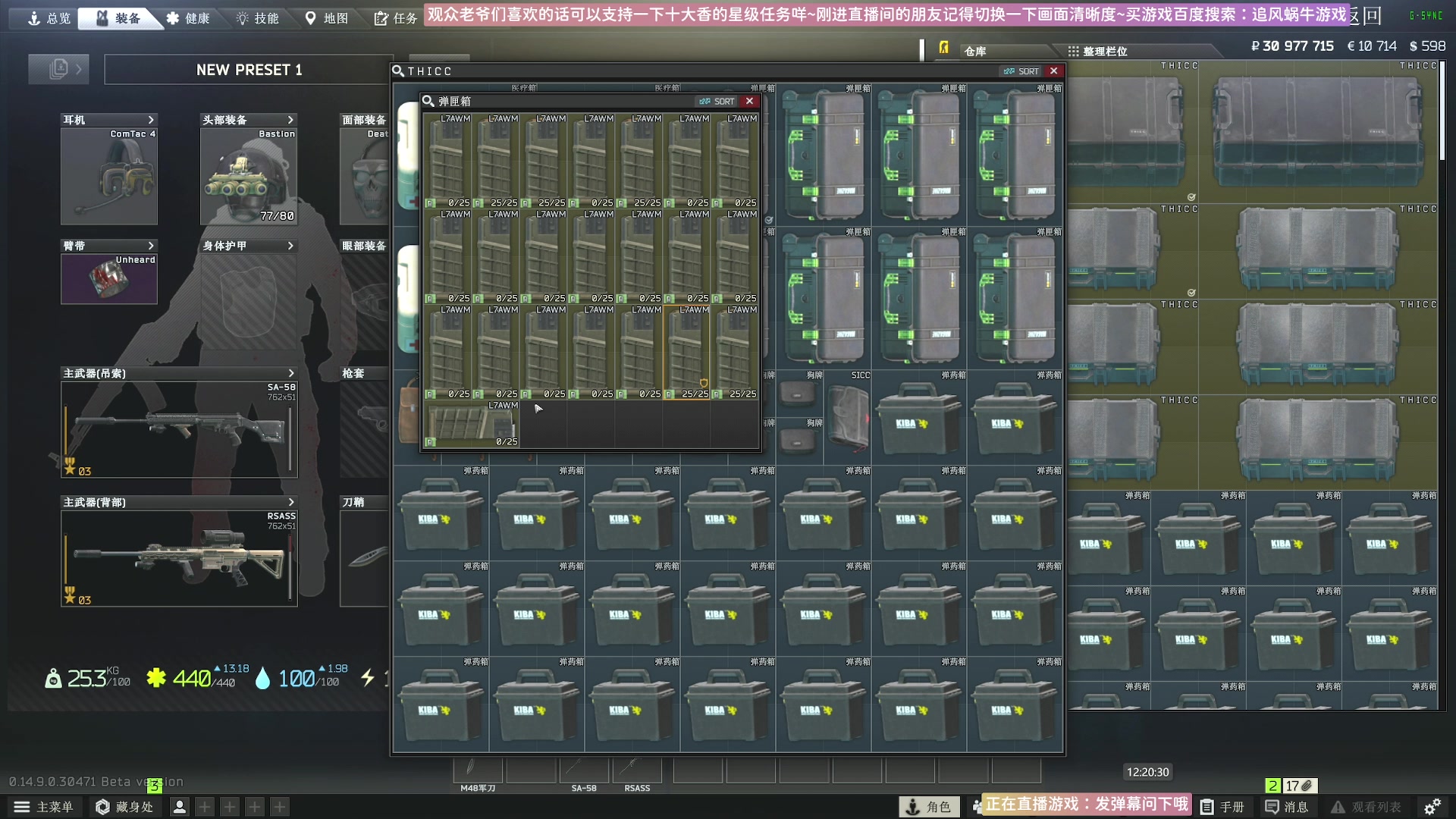Image resolution: width=1456 pixels, height=819 pixels.
Task: Expand the 身体护甲 body armor slot arrow
Action: [290, 246]
